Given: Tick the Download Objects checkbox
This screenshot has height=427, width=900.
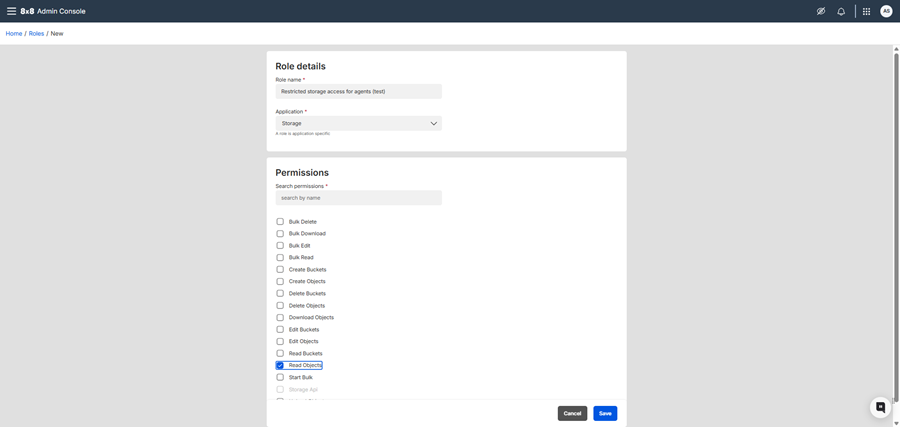Looking at the screenshot, I should coord(280,318).
